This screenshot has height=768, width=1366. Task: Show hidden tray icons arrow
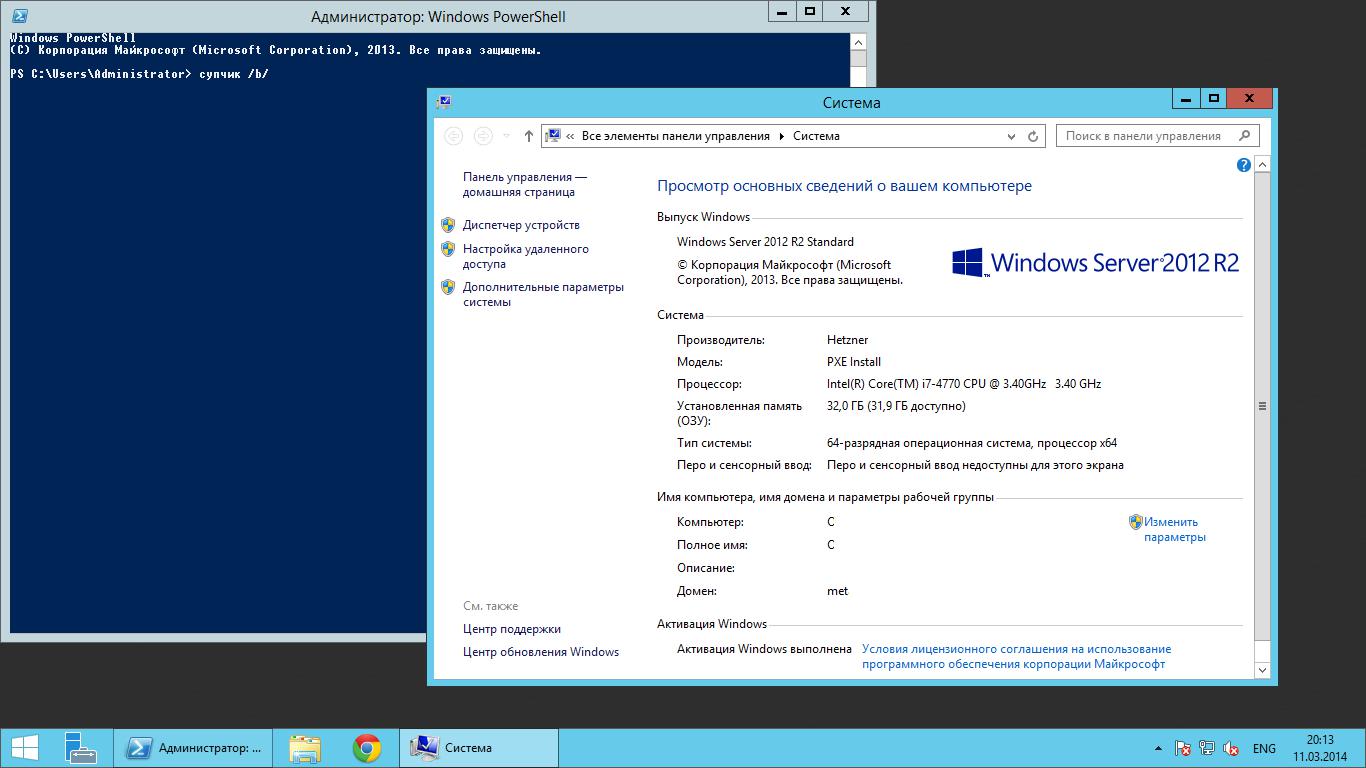point(1158,748)
